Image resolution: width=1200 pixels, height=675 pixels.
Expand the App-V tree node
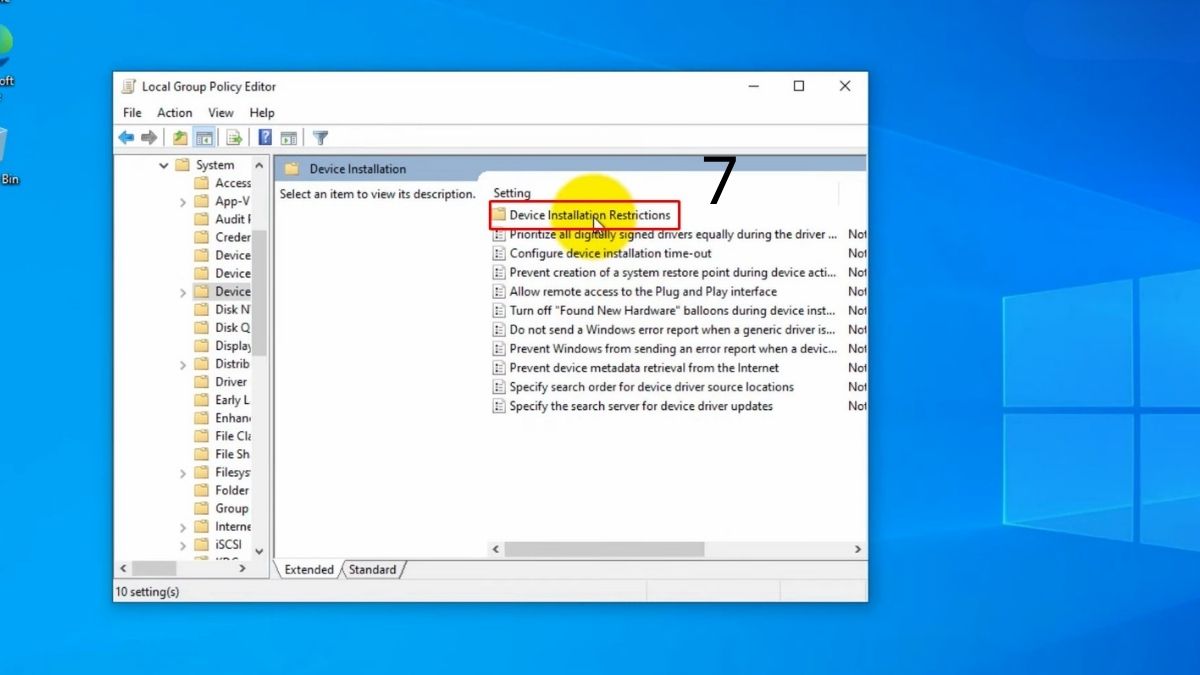pos(183,202)
